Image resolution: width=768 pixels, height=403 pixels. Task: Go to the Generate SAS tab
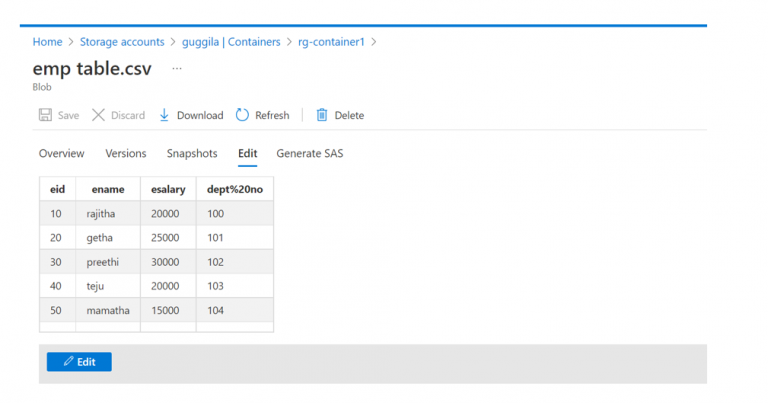coord(310,153)
